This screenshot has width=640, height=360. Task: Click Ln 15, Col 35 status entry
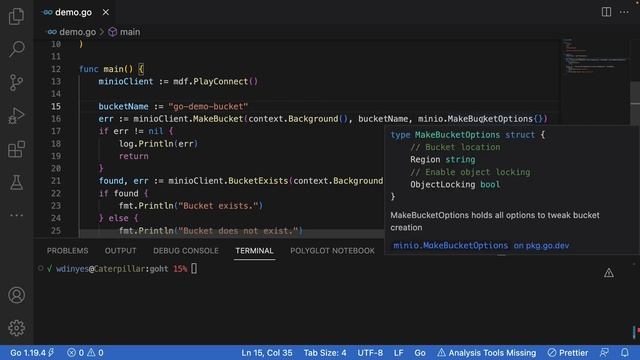click(x=267, y=353)
